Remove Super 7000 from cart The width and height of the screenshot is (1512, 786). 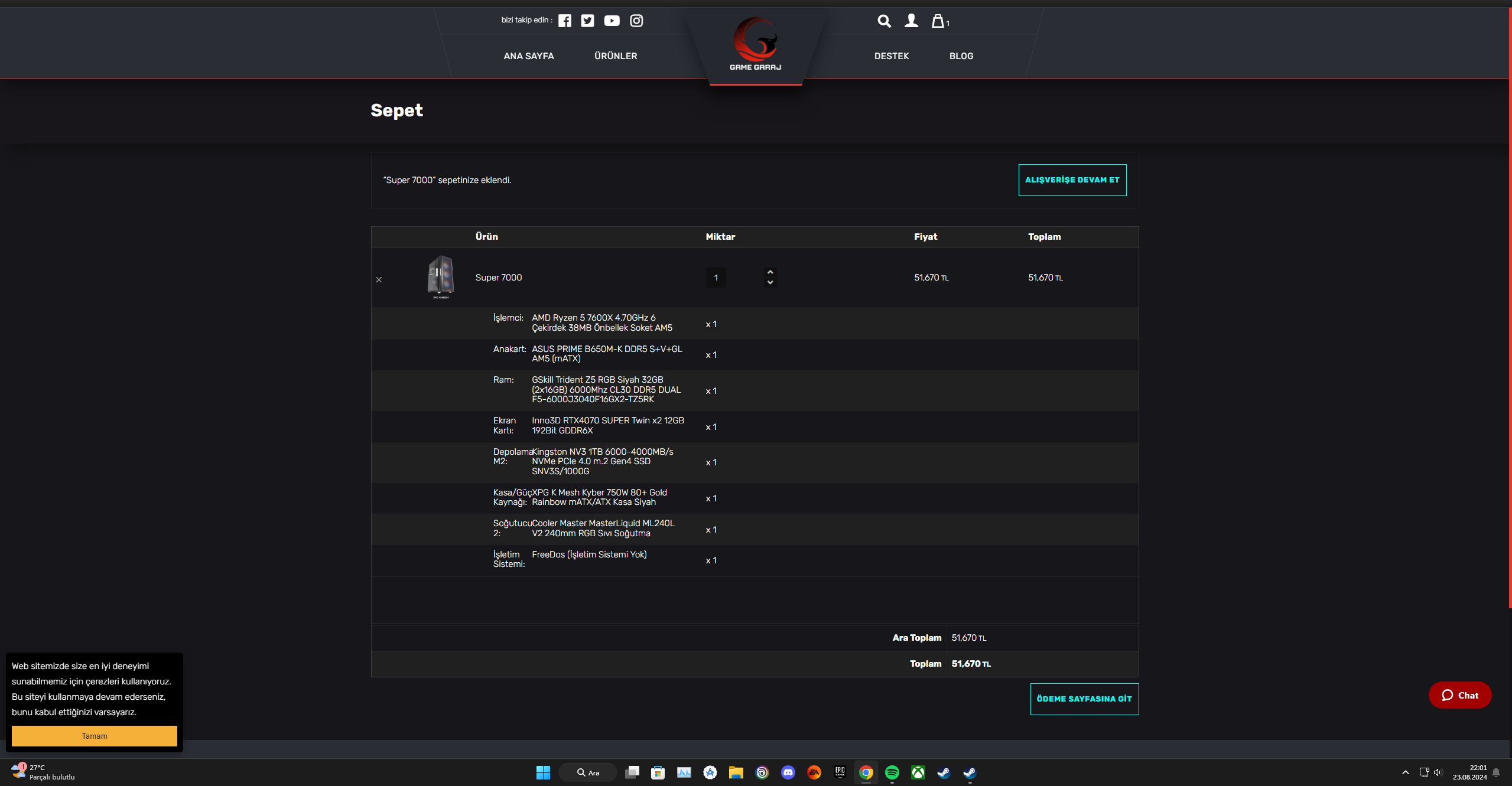pyautogui.click(x=379, y=279)
